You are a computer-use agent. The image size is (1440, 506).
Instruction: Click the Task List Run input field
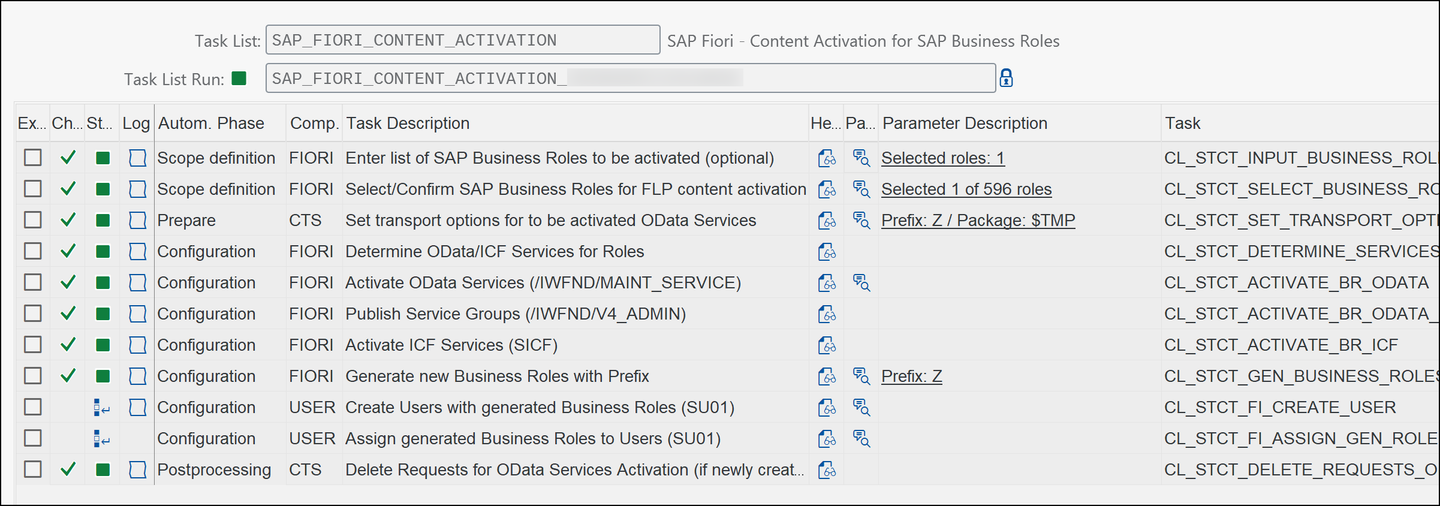[630, 78]
